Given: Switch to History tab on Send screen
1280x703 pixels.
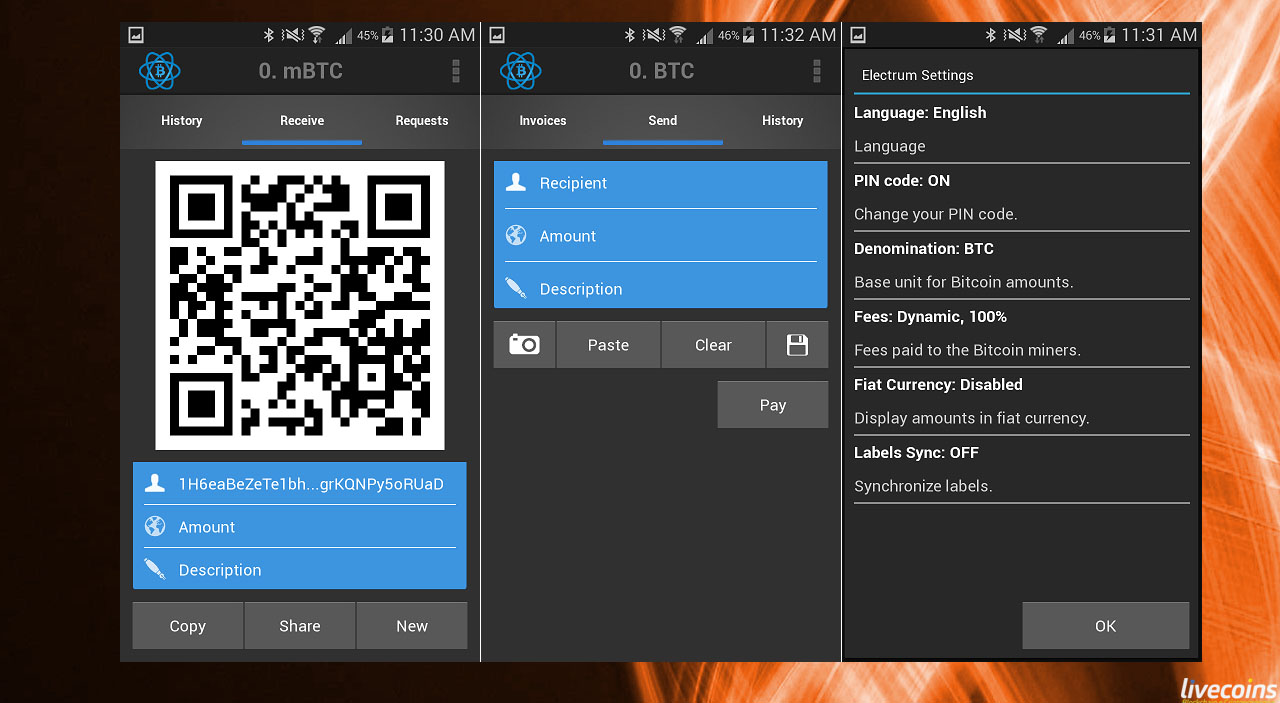Looking at the screenshot, I should [783, 120].
